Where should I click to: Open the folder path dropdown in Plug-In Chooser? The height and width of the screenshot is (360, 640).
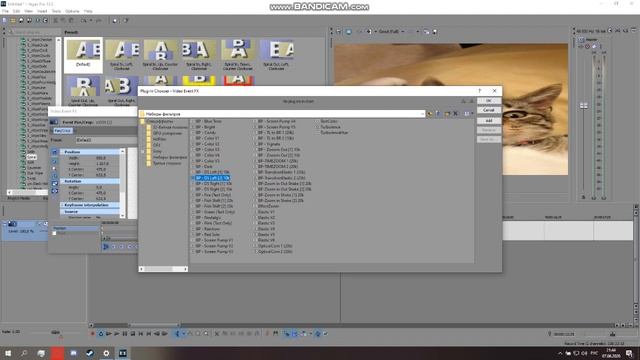[422, 114]
